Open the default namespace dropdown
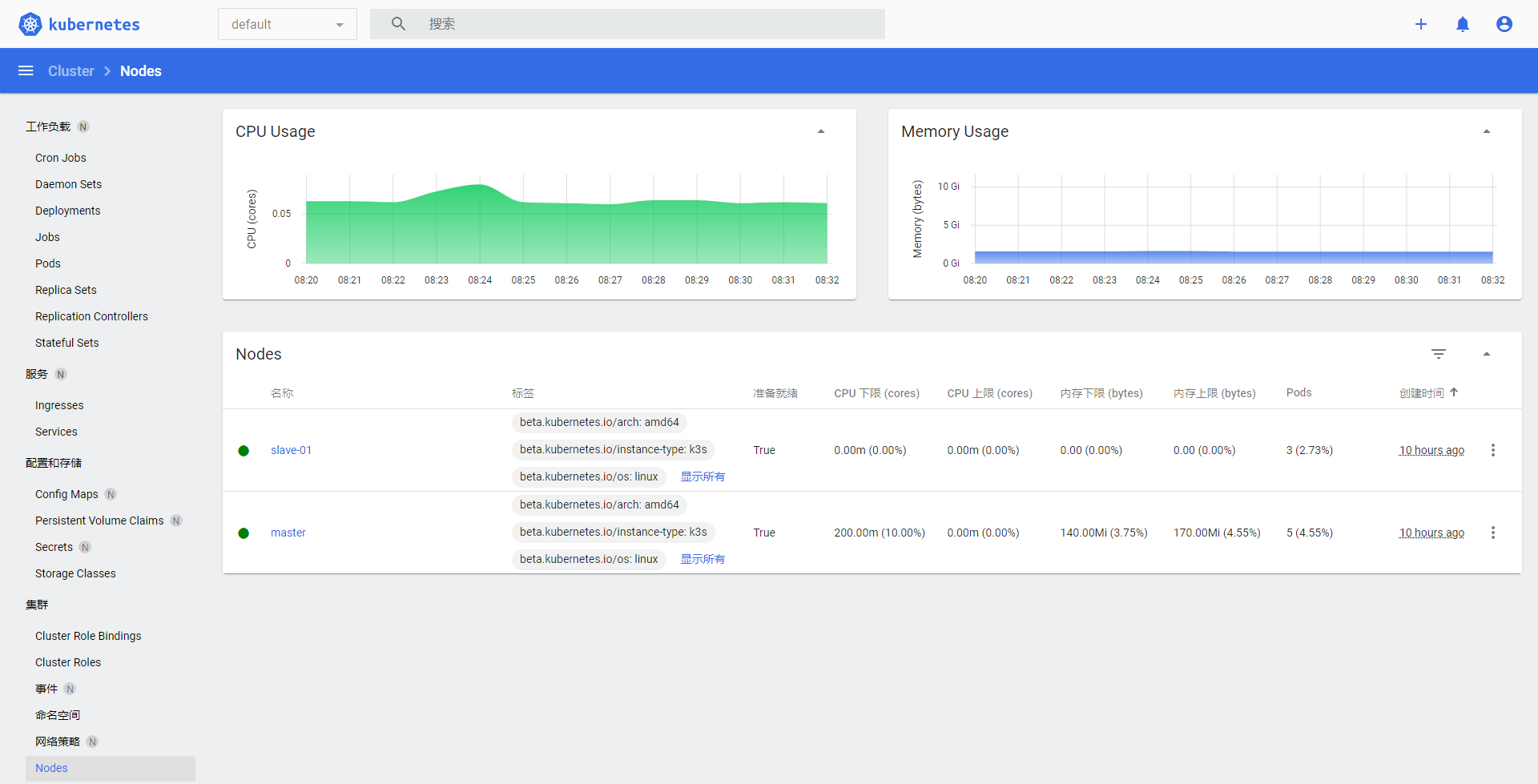1538x784 pixels. [x=288, y=24]
